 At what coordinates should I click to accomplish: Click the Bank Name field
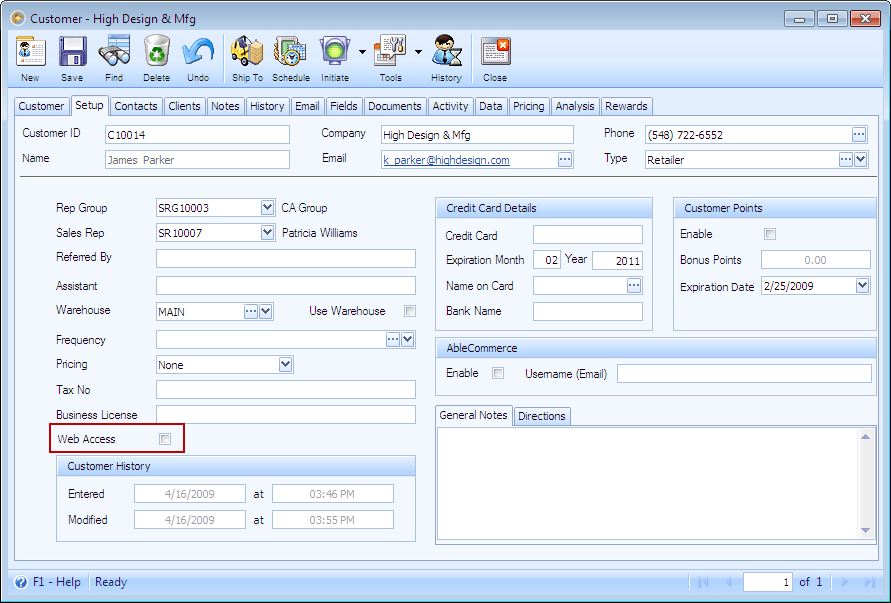pos(588,311)
